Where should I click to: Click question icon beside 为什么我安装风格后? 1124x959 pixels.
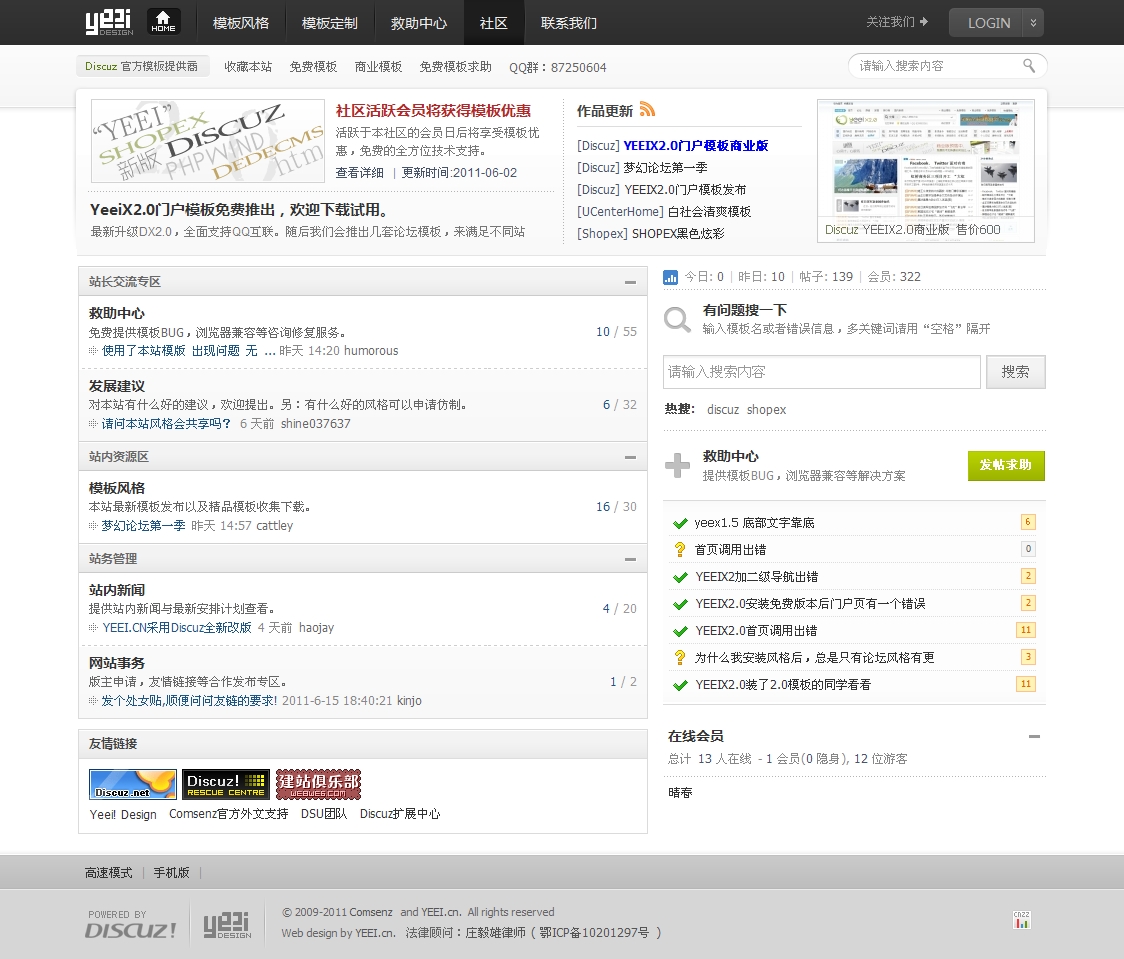[680, 657]
